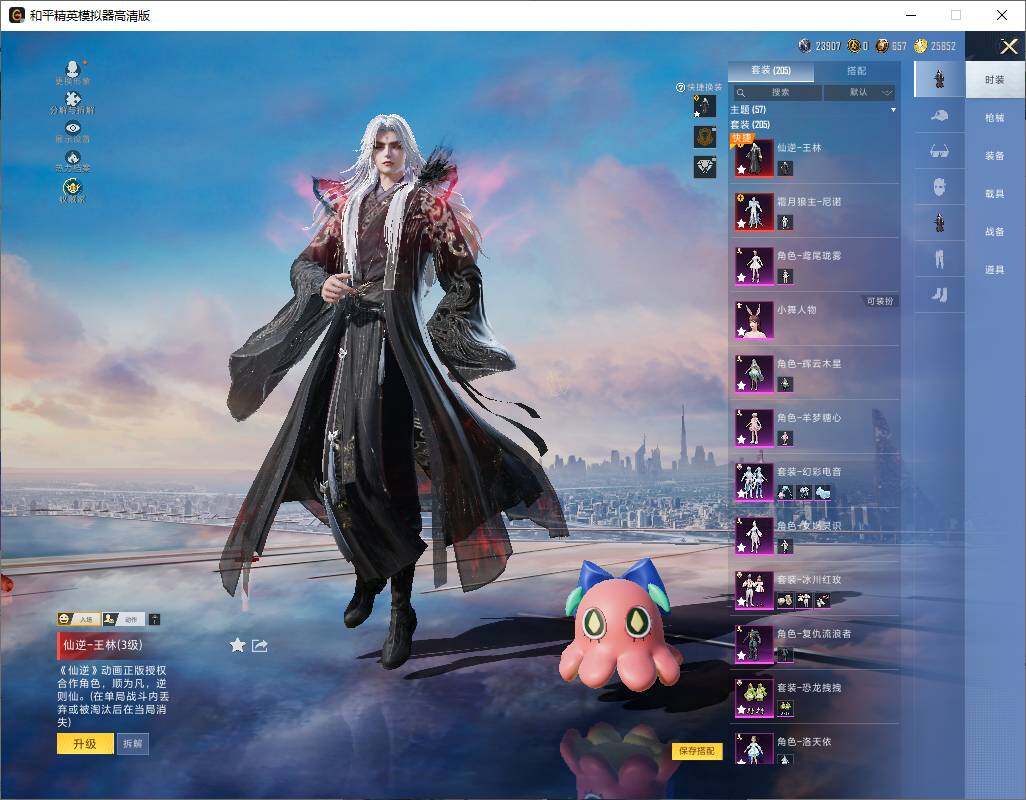Open the pants category icon
Screen dimensions: 1026x800
(940, 260)
